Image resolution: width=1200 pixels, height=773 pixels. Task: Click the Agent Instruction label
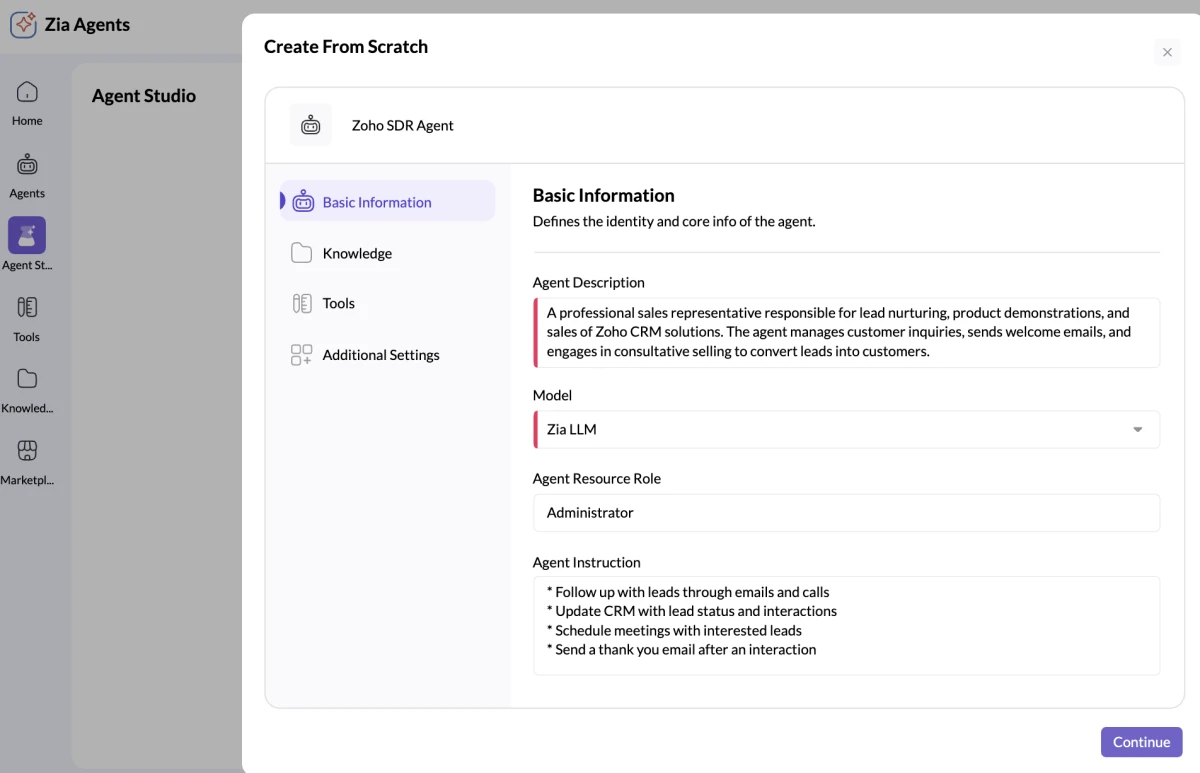point(586,562)
